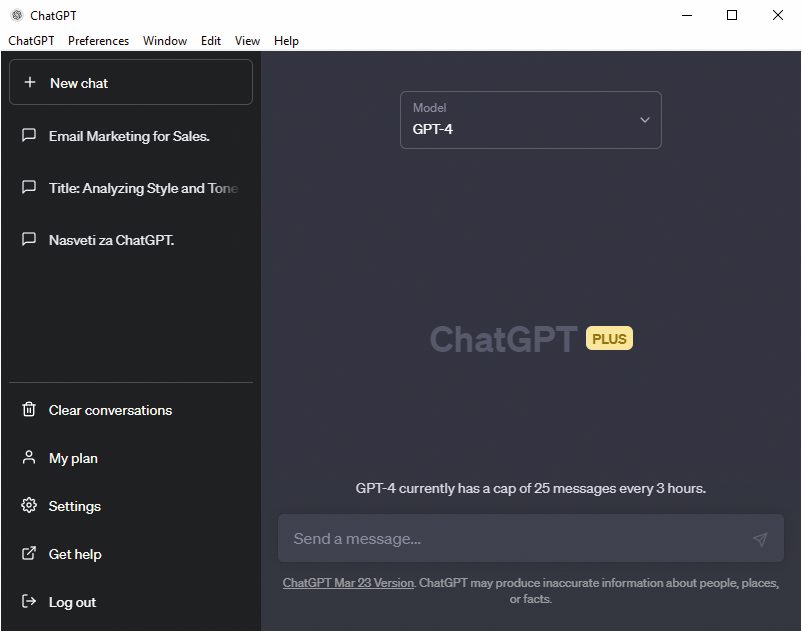The image size is (802, 632).
Task: Click the PLUS badge next to ChatGPT
Action: tap(609, 338)
